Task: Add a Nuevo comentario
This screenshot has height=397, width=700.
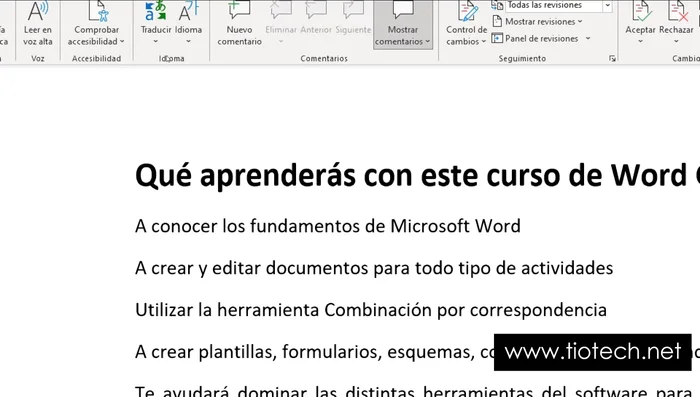Action: tap(239, 24)
